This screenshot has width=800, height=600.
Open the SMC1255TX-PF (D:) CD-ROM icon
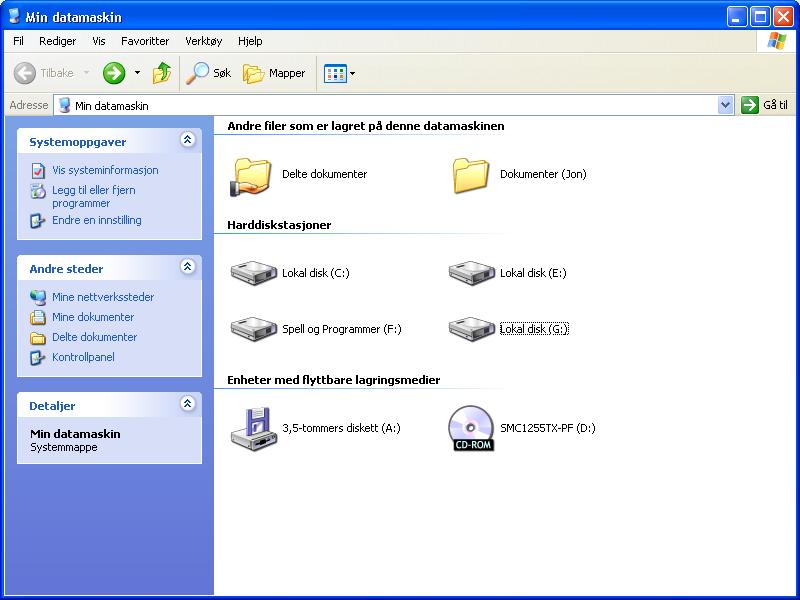[471, 428]
